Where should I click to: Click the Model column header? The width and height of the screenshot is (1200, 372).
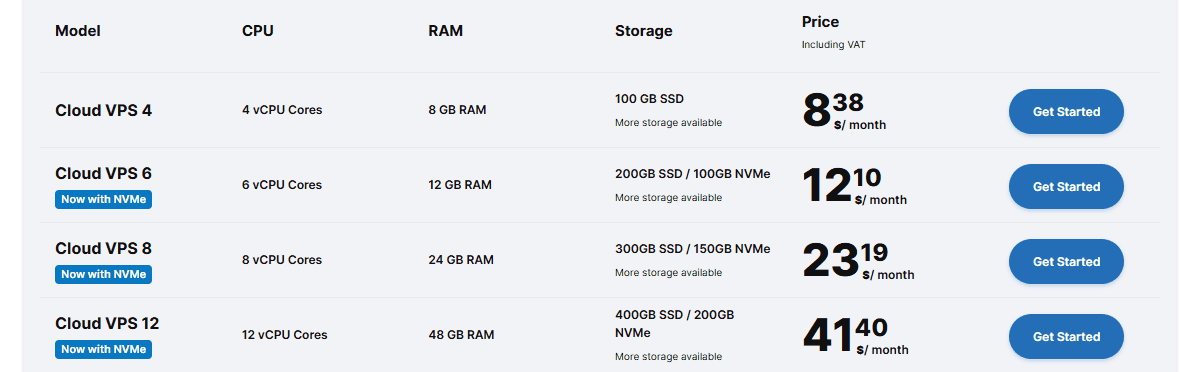click(x=78, y=31)
